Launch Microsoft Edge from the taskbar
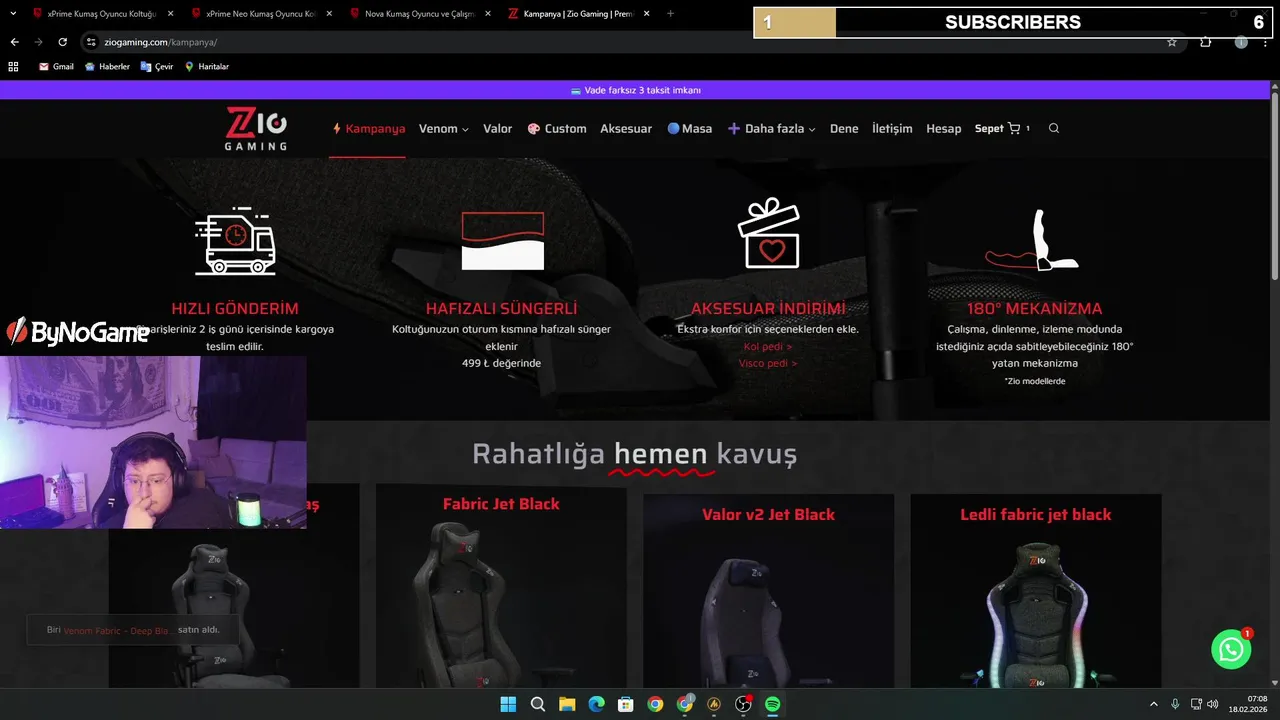The height and width of the screenshot is (720, 1280). 596,704
